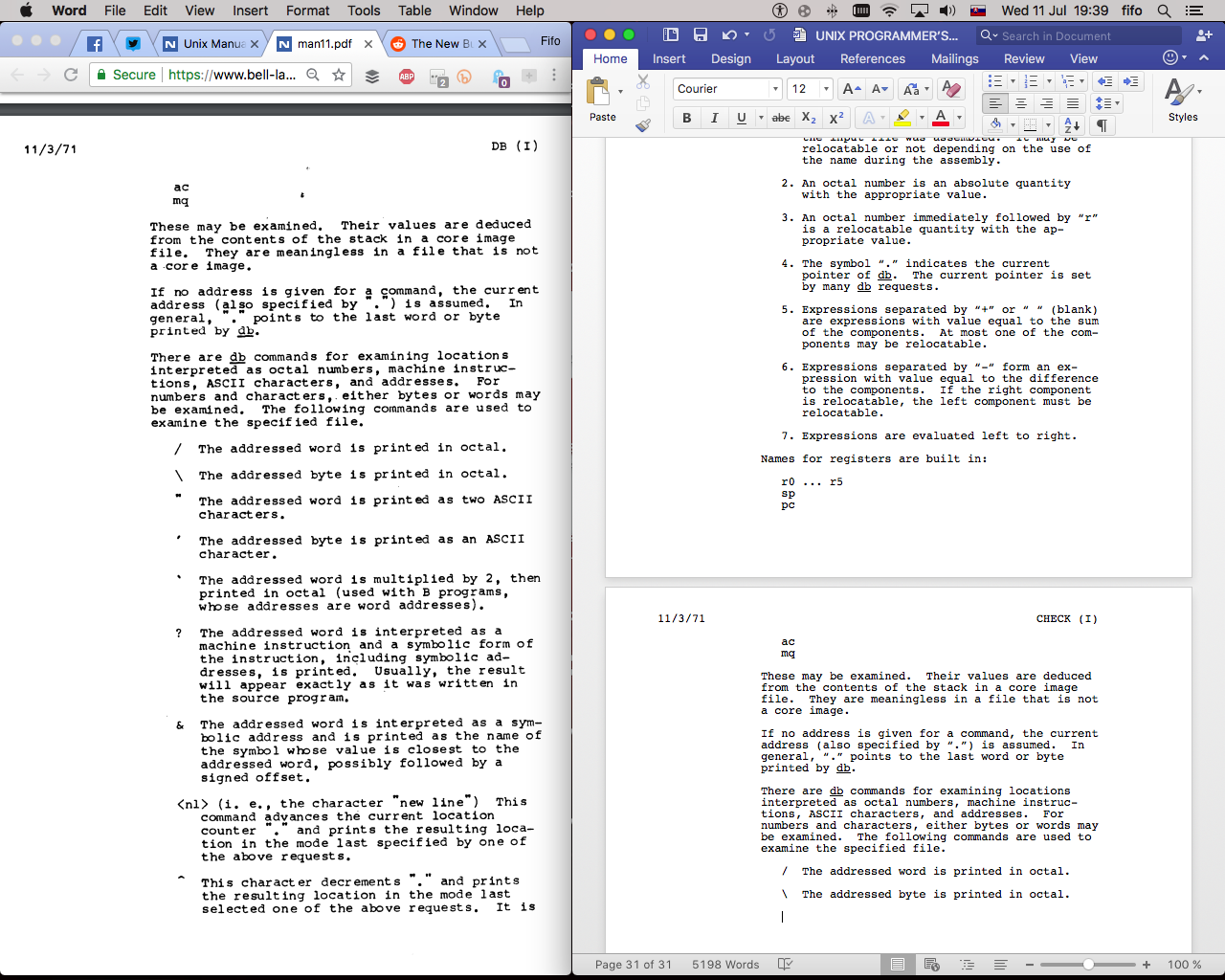The height and width of the screenshot is (980, 1225).
Task: Open the Chrome three-dot menu
Action: [554, 75]
